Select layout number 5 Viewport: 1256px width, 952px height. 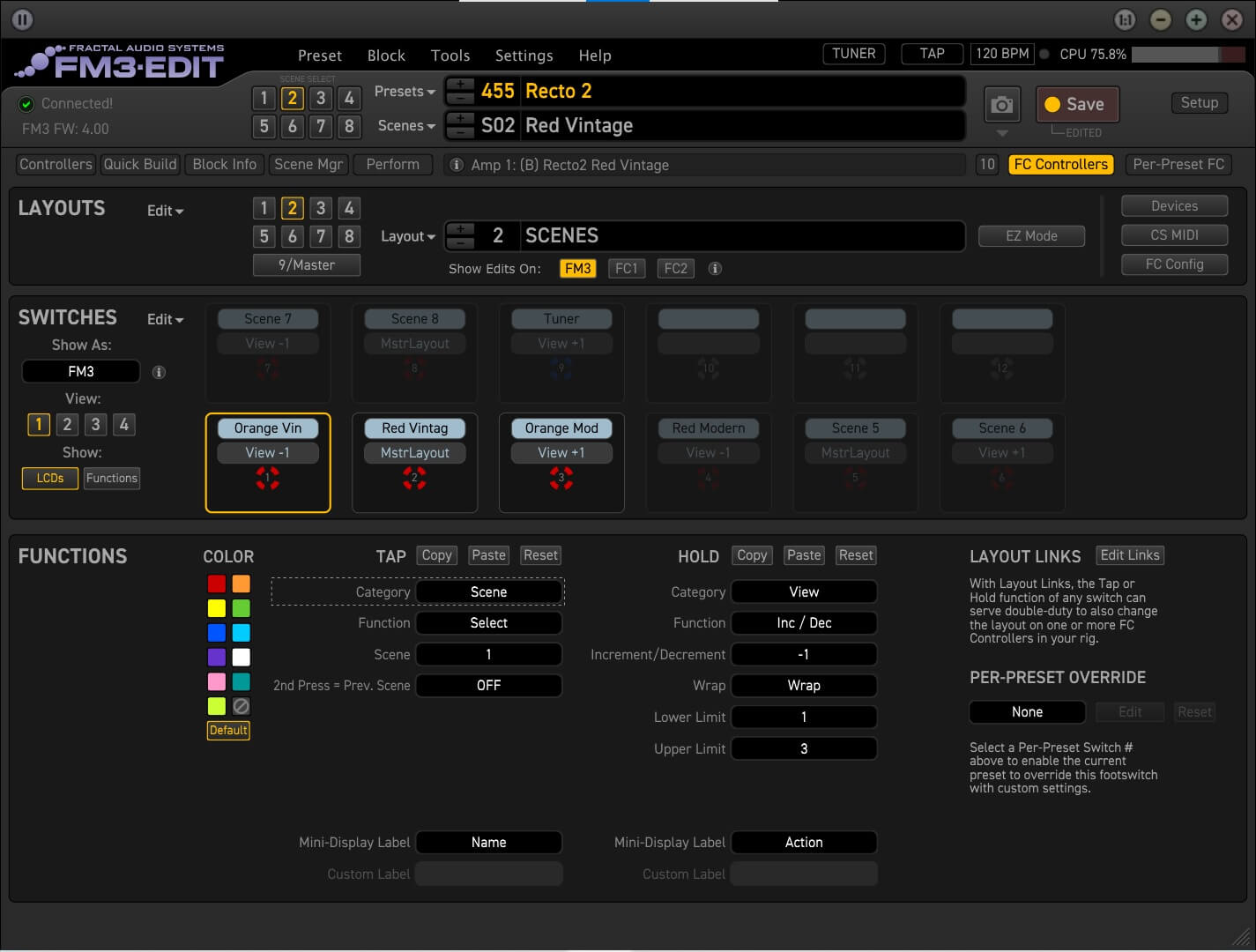coord(264,236)
